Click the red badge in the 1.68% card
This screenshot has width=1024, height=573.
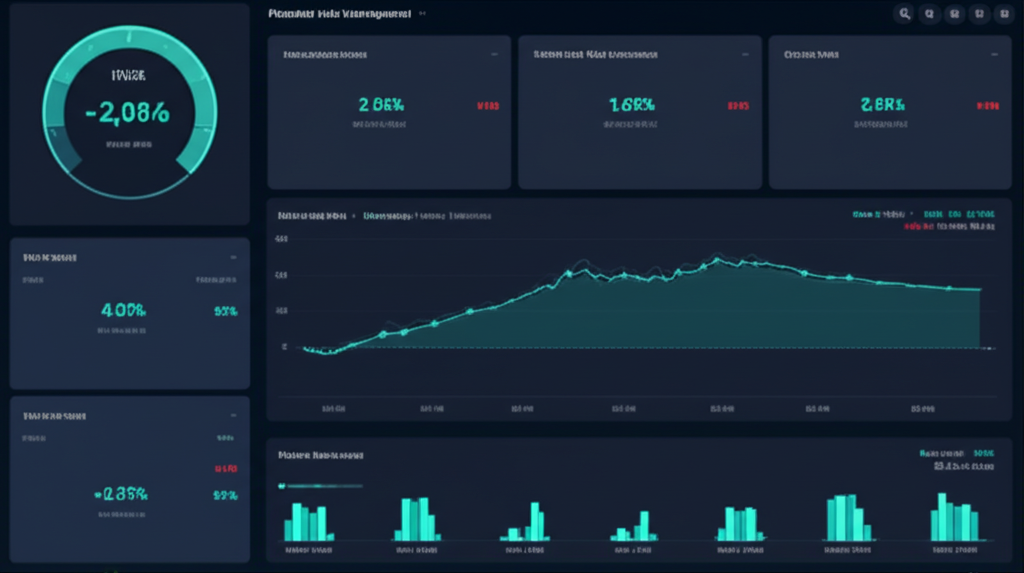tap(738, 105)
